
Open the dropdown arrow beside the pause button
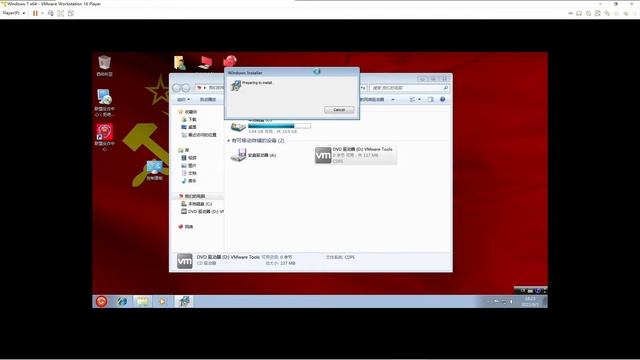(42, 13)
